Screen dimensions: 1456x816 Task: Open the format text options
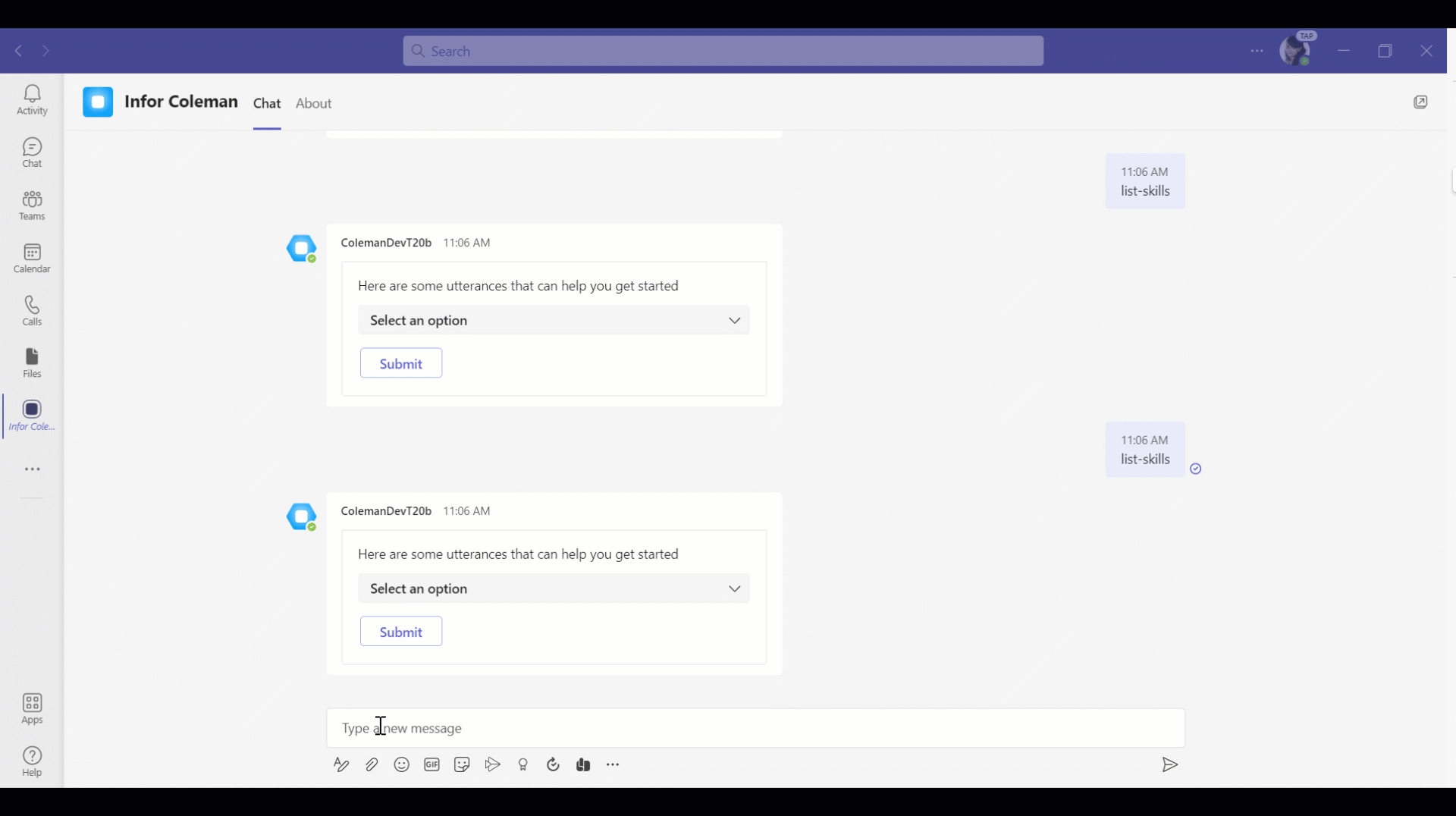click(x=341, y=764)
